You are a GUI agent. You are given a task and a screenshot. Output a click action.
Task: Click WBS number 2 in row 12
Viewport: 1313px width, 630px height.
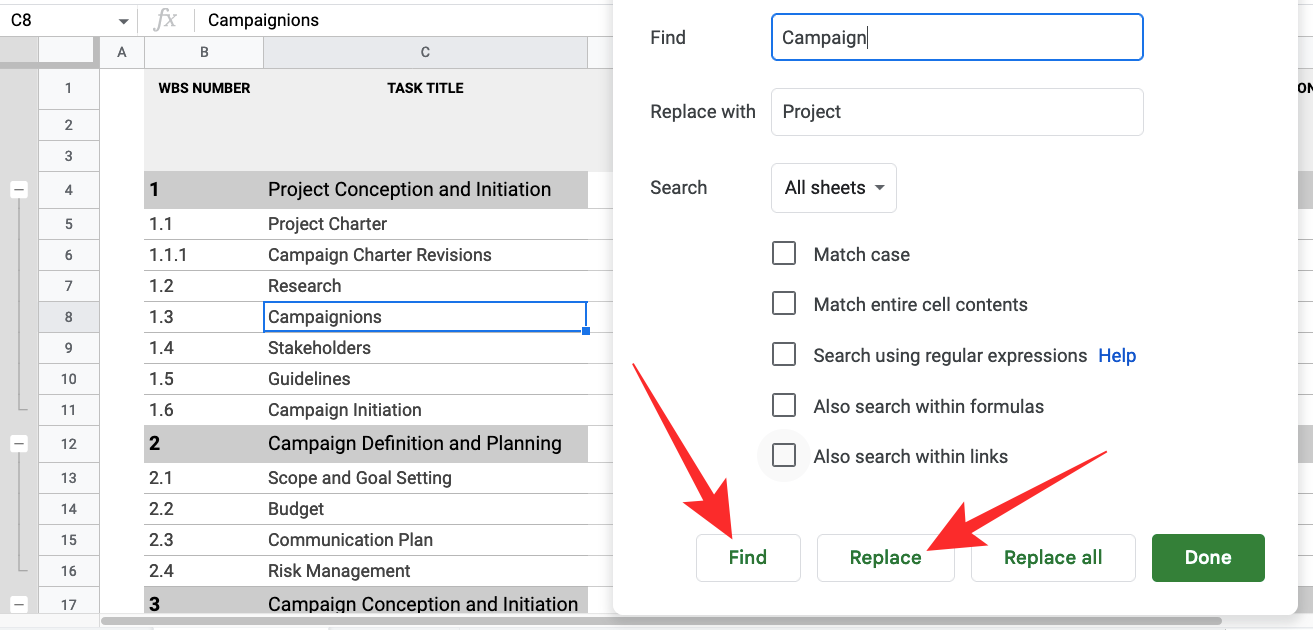pos(204,443)
